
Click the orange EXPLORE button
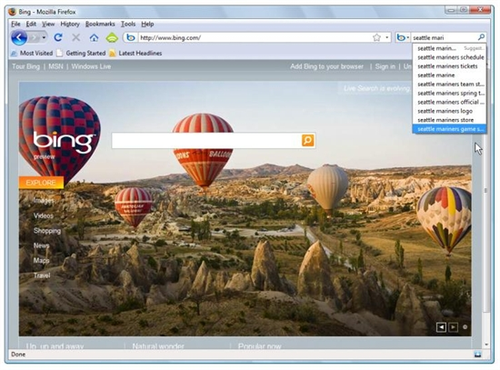[41, 183]
